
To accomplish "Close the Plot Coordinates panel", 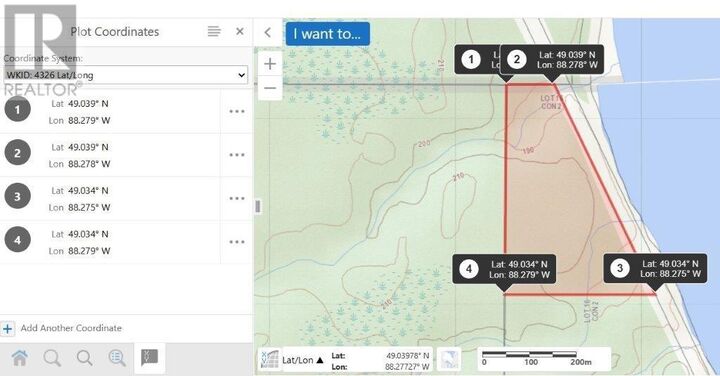I will tap(240, 31).
